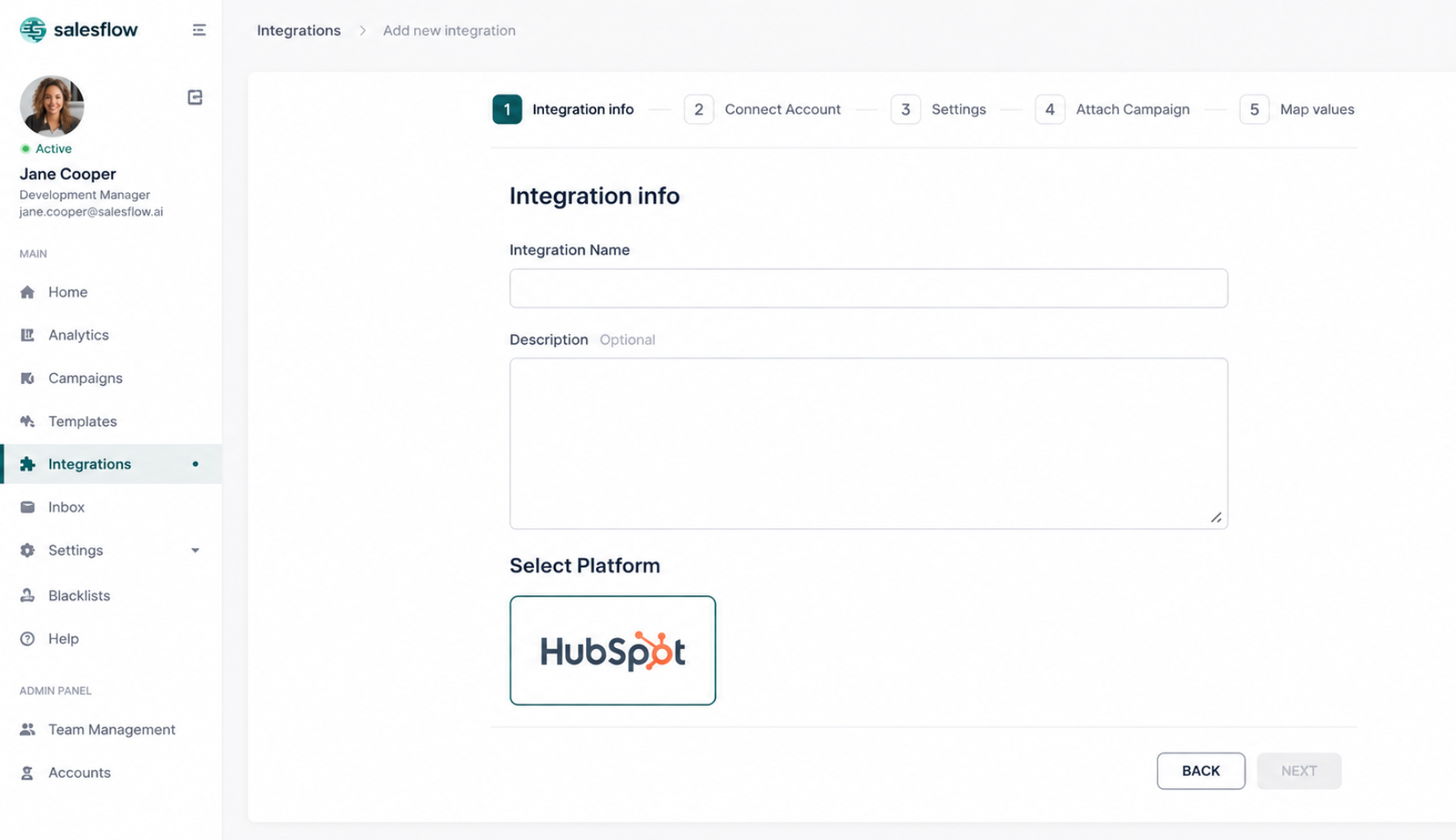Click breadcrumb chevron separator
This screenshot has height=840, width=1456.
tap(362, 30)
